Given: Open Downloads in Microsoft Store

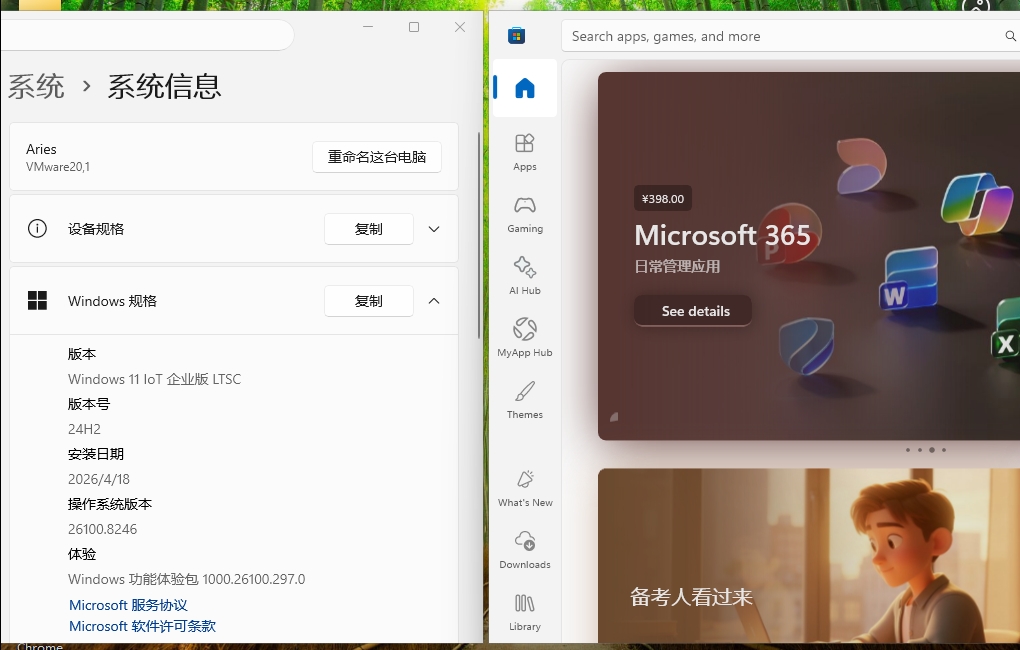Looking at the screenshot, I should (524, 549).
